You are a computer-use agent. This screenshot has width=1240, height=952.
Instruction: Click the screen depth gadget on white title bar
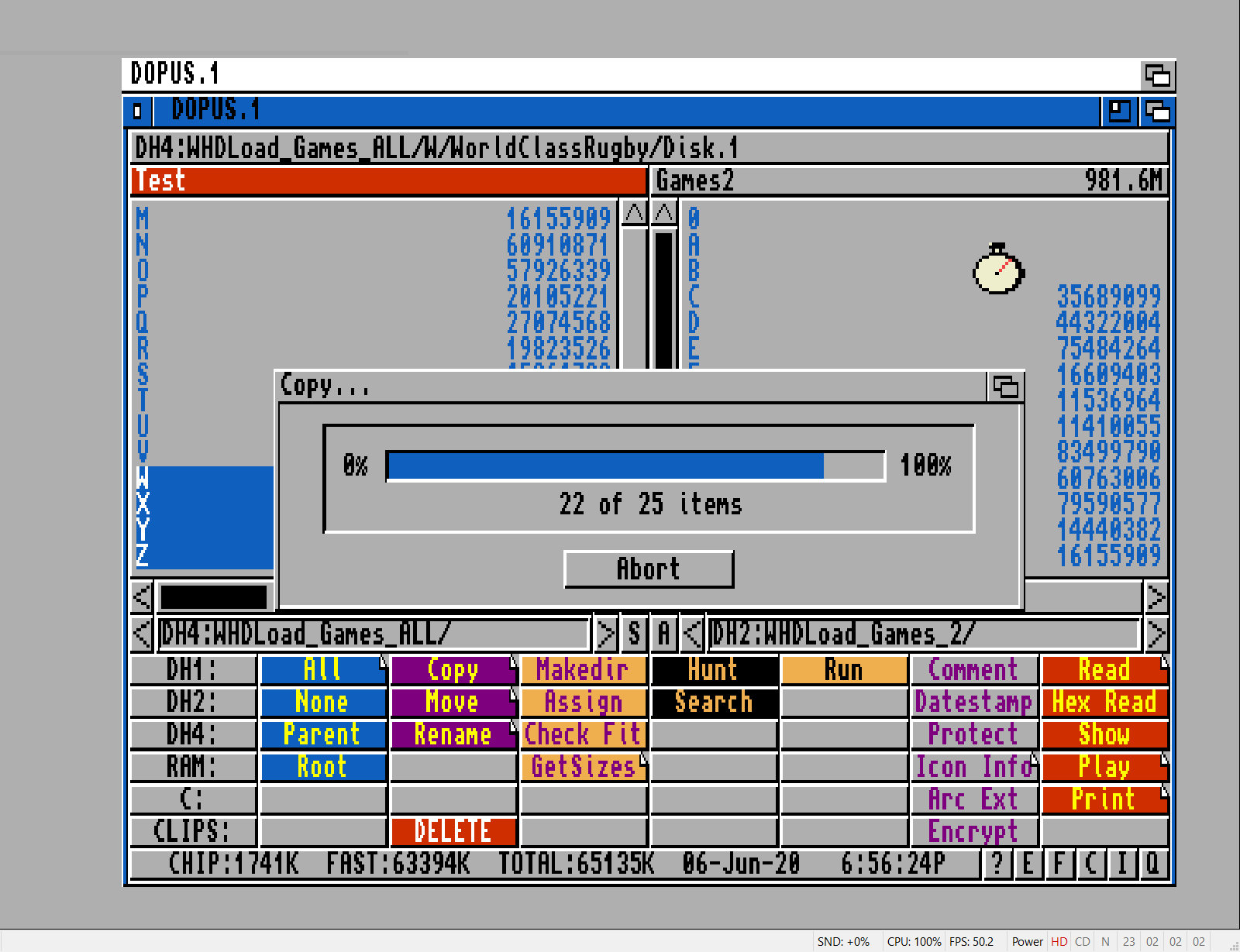tap(1158, 75)
